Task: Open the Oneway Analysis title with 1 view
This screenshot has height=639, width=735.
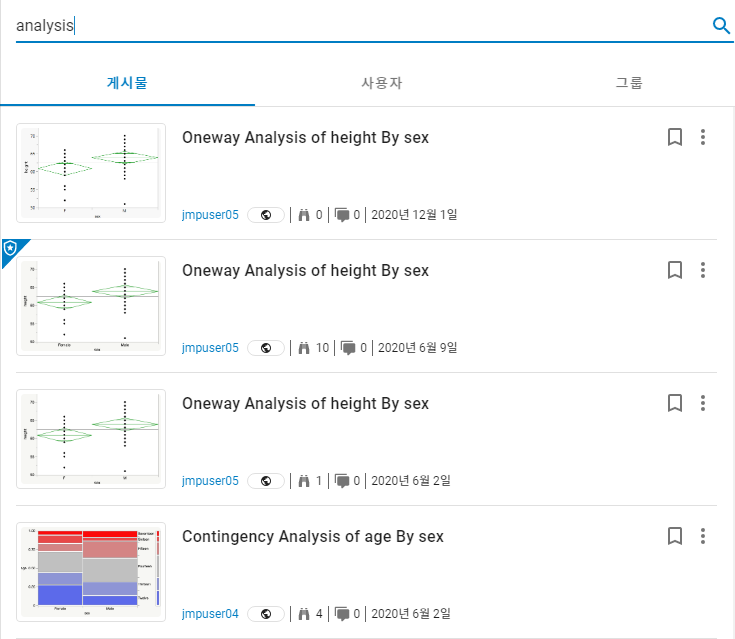Action: [x=305, y=404]
